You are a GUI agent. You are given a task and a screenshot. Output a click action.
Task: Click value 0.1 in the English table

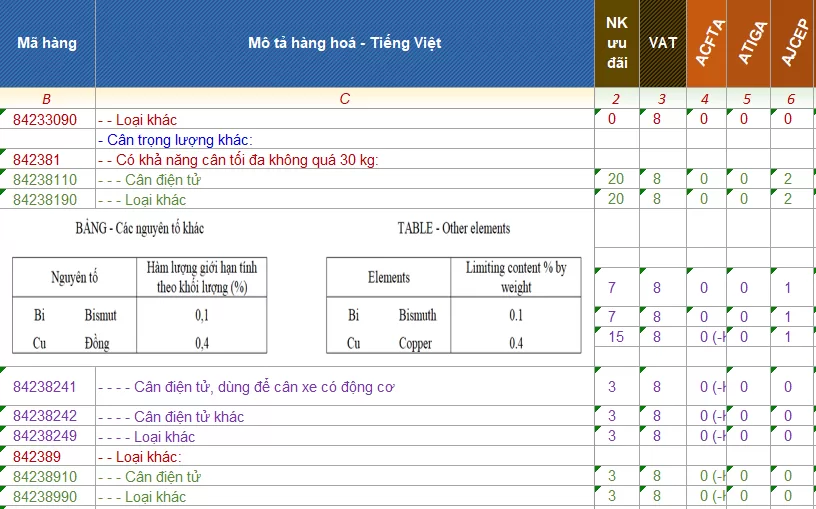tap(516, 315)
